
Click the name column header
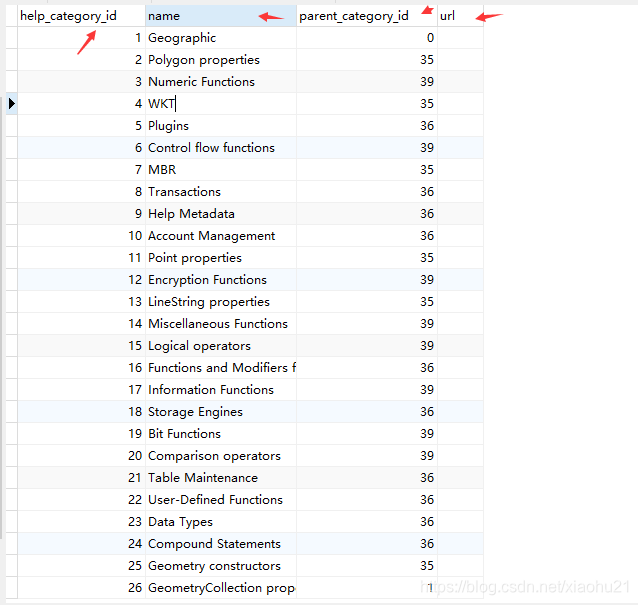point(221,16)
